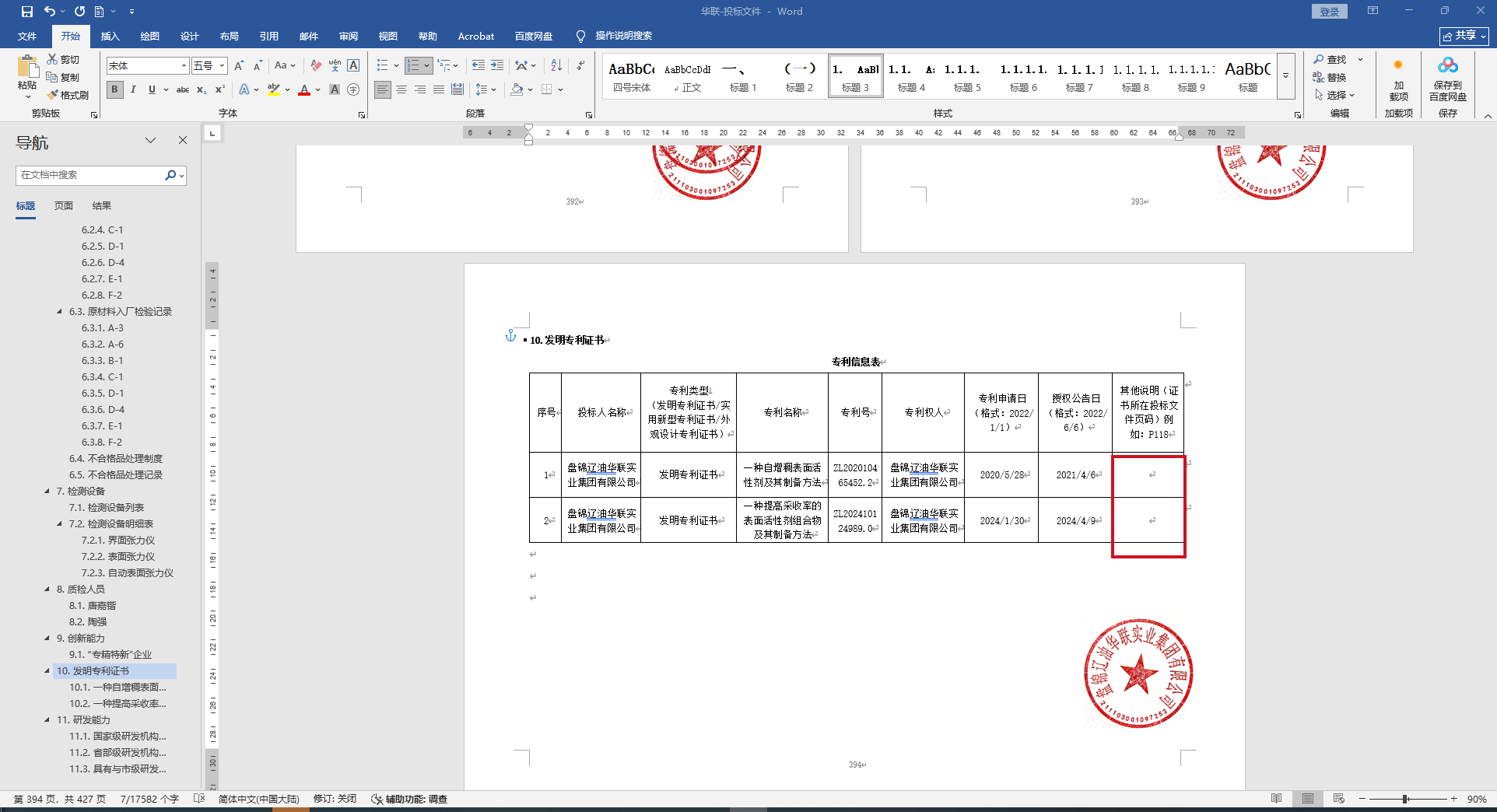Open the font name dropdown (宋体)
This screenshot has width=1497, height=812.
184,65
